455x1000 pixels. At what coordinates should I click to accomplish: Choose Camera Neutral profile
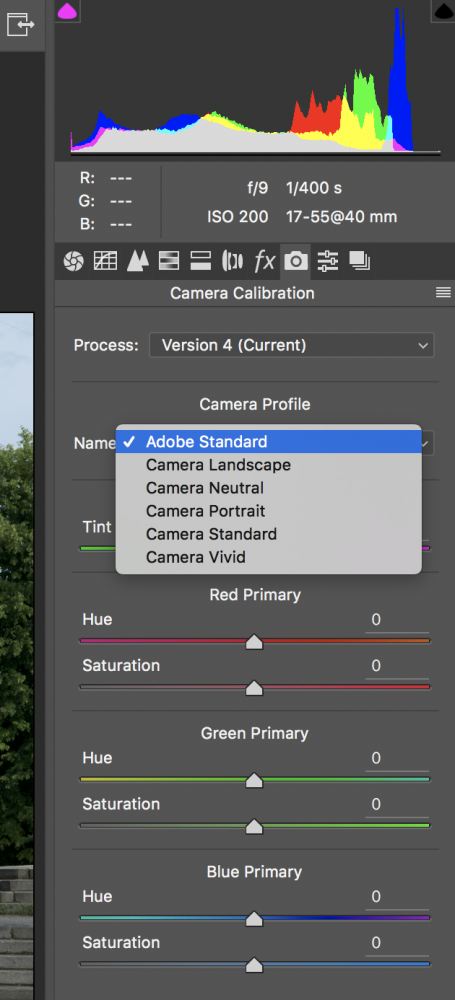[x=269, y=488]
